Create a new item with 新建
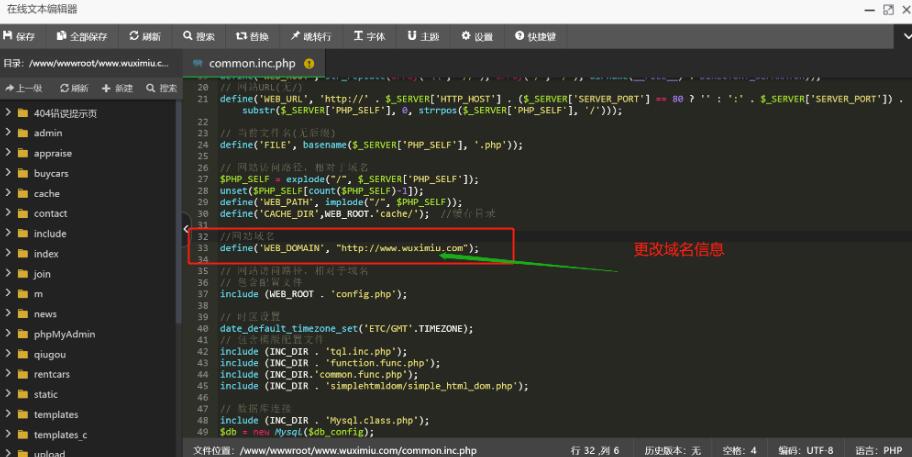The height and width of the screenshot is (457, 912). (117, 88)
